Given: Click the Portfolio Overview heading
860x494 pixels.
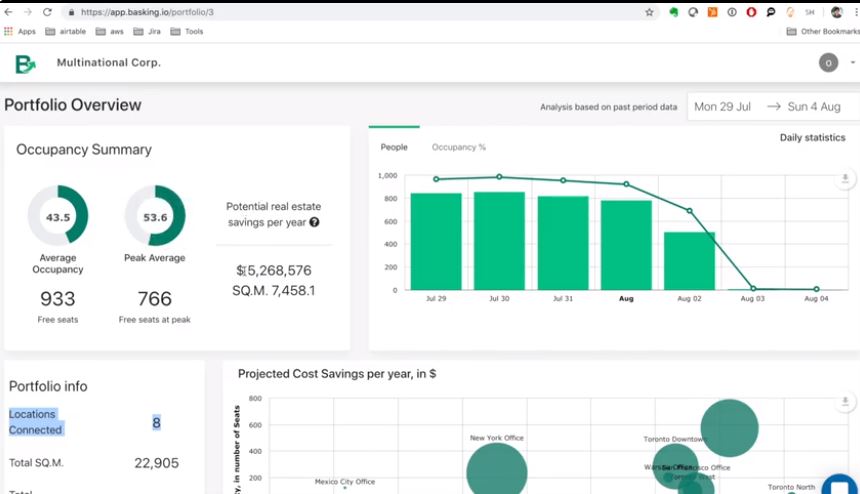Looking at the screenshot, I should pos(73,105).
